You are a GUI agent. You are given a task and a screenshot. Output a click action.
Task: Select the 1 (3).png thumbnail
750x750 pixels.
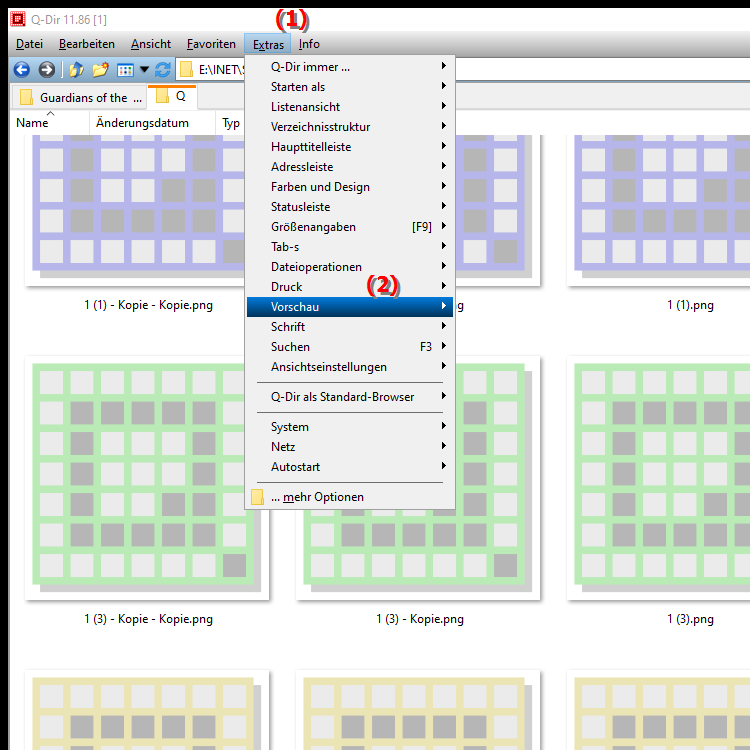coord(660,477)
